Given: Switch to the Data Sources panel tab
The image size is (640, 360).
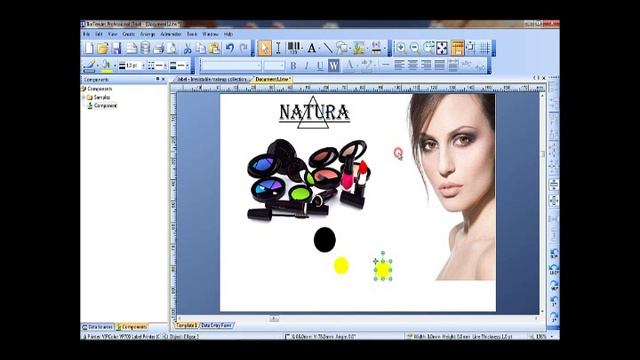Looking at the screenshot, I should pyautogui.click(x=98, y=327).
